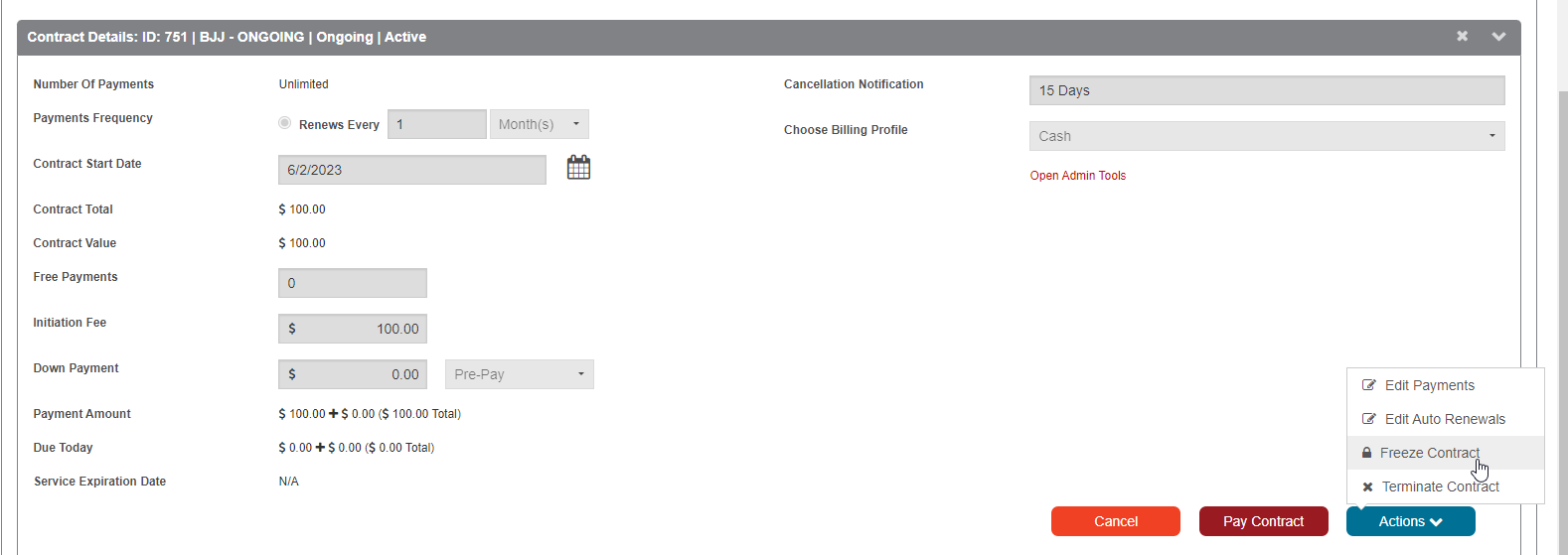The height and width of the screenshot is (555, 1568).
Task: Choose Terminate Contract from the menu
Action: tap(1440, 486)
